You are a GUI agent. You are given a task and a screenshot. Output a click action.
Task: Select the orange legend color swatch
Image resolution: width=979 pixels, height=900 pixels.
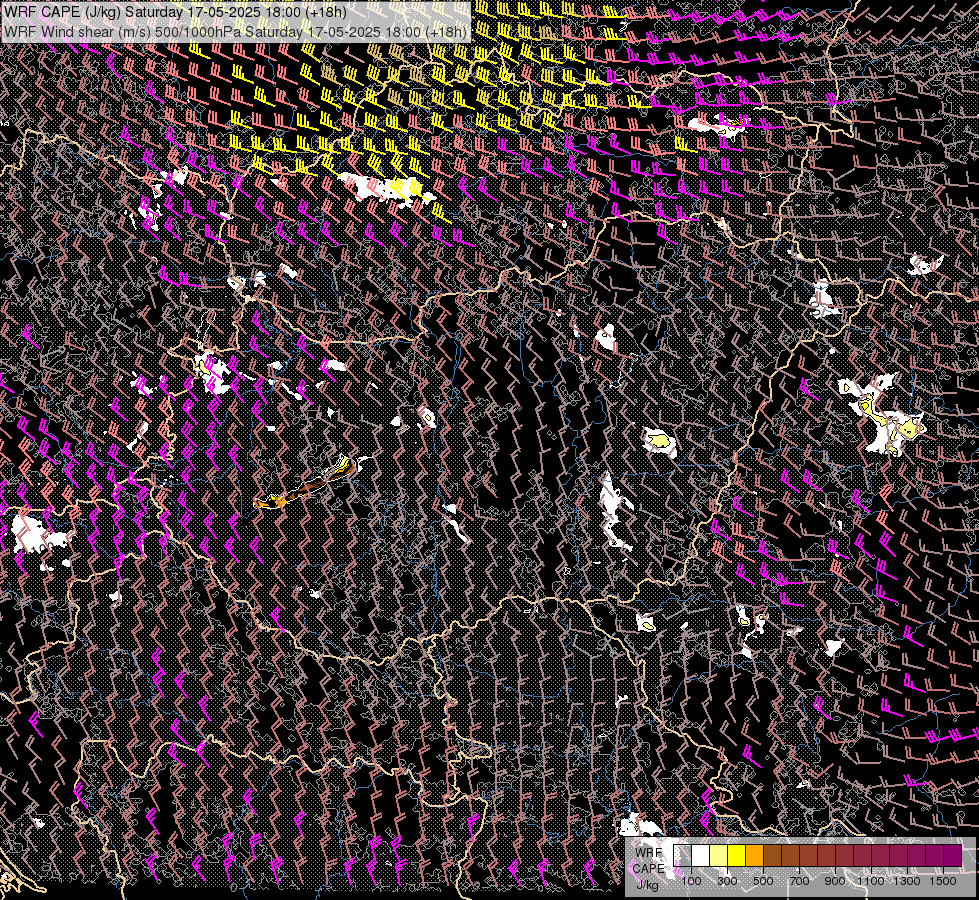pos(755,855)
